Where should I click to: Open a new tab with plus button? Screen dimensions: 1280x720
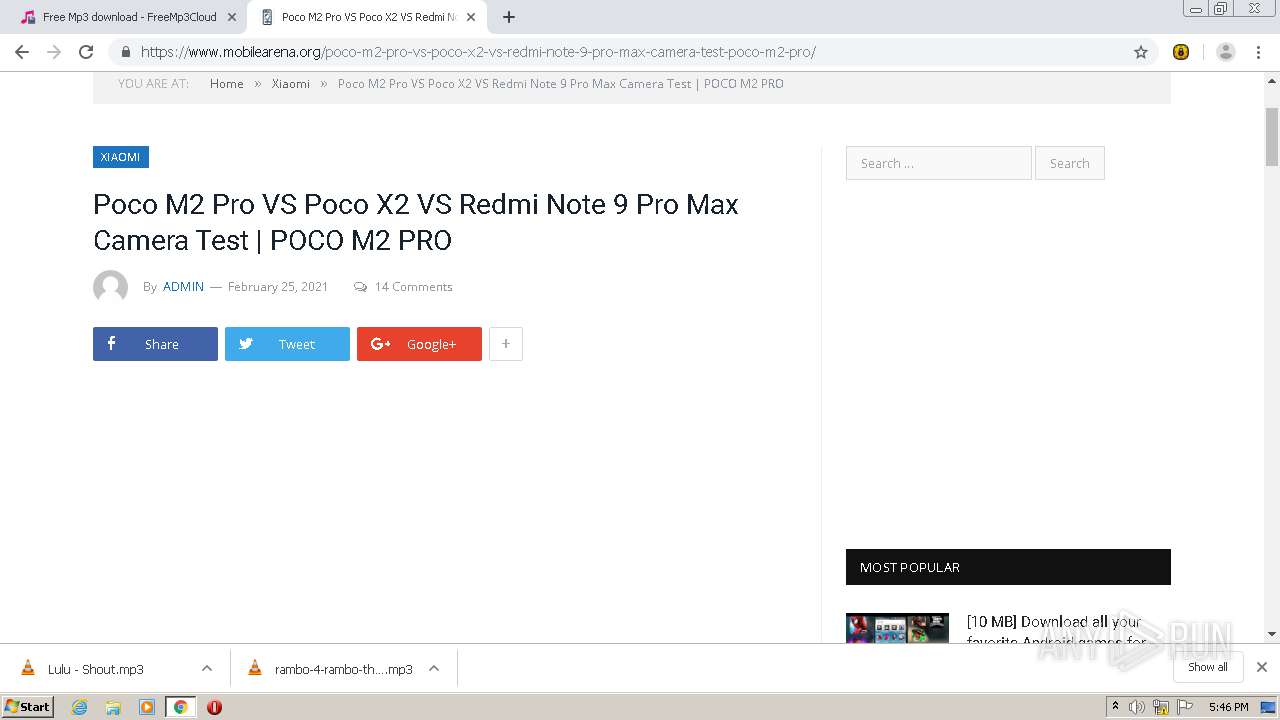coord(509,17)
